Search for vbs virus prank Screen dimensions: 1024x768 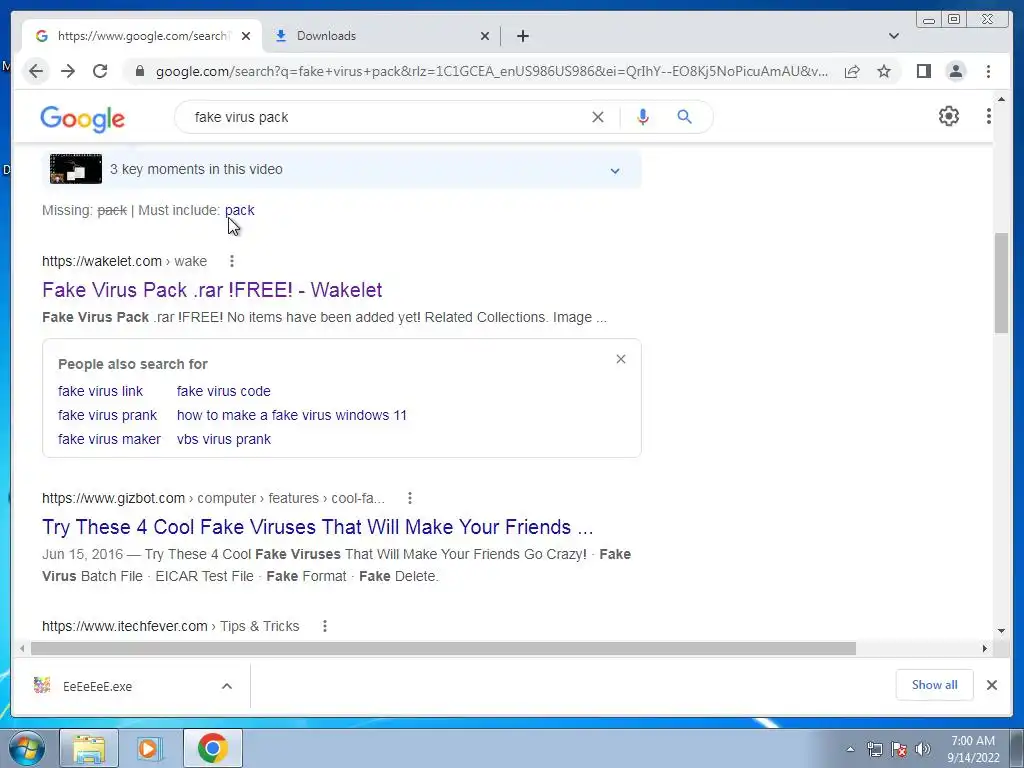224,440
